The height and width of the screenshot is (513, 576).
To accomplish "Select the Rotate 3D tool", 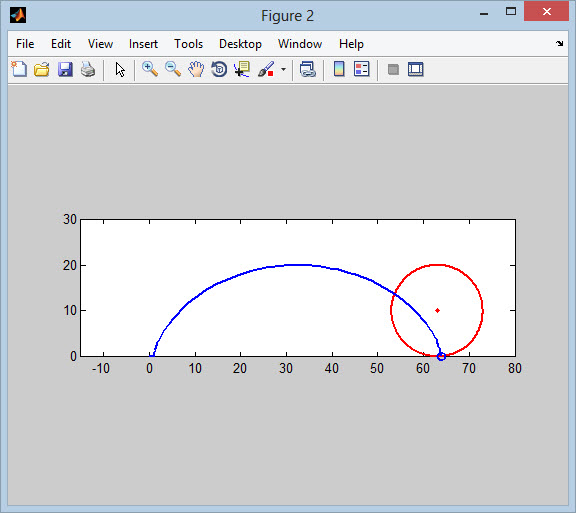I will point(219,69).
